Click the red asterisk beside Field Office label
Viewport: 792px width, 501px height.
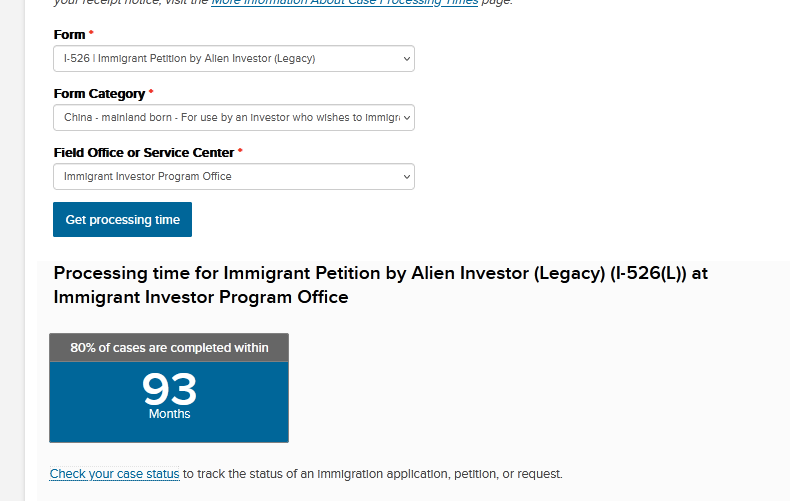pos(240,153)
